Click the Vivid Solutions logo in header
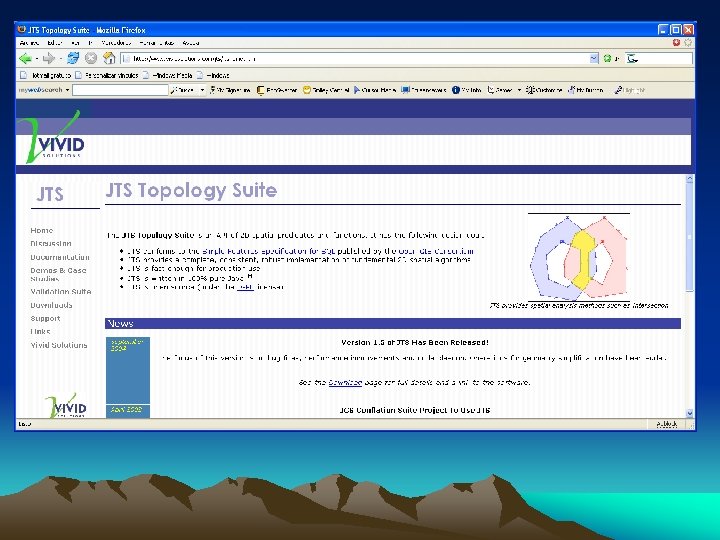The width and height of the screenshot is (720, 540). click(x=53, y=136)
